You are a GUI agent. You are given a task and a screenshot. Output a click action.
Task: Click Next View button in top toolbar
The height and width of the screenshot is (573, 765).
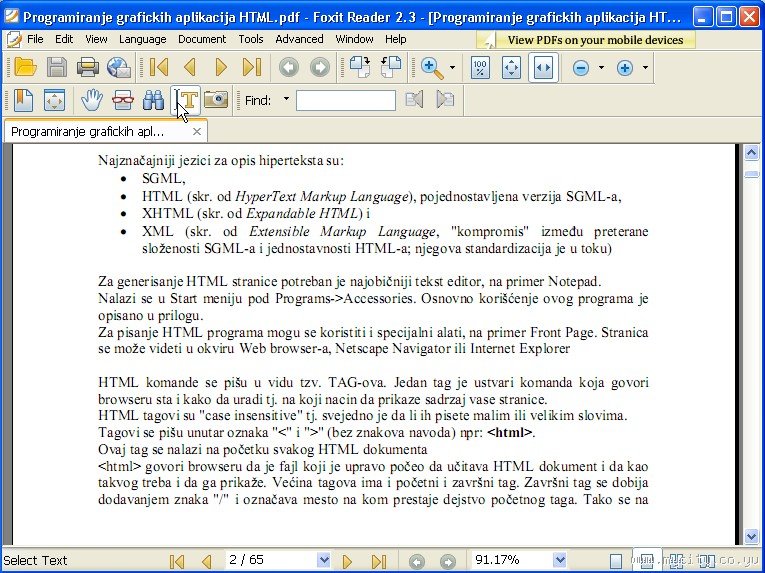coord(320,67)
